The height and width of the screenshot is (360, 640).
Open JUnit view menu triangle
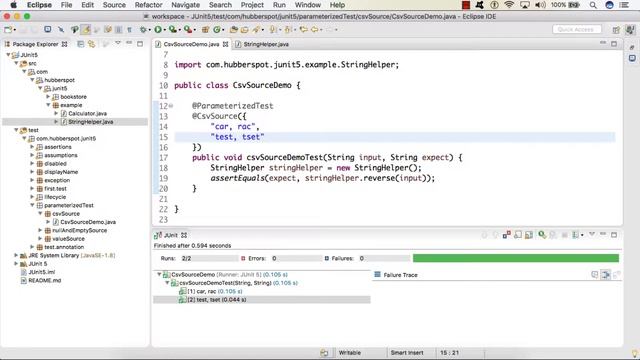(x=592, y=235)
